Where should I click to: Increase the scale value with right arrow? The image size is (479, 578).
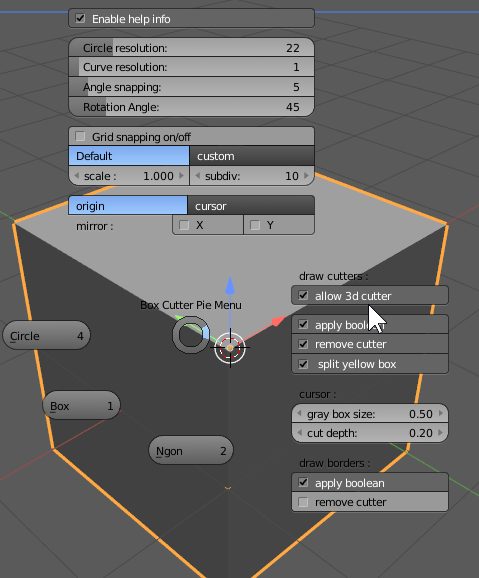pos(181,176)
